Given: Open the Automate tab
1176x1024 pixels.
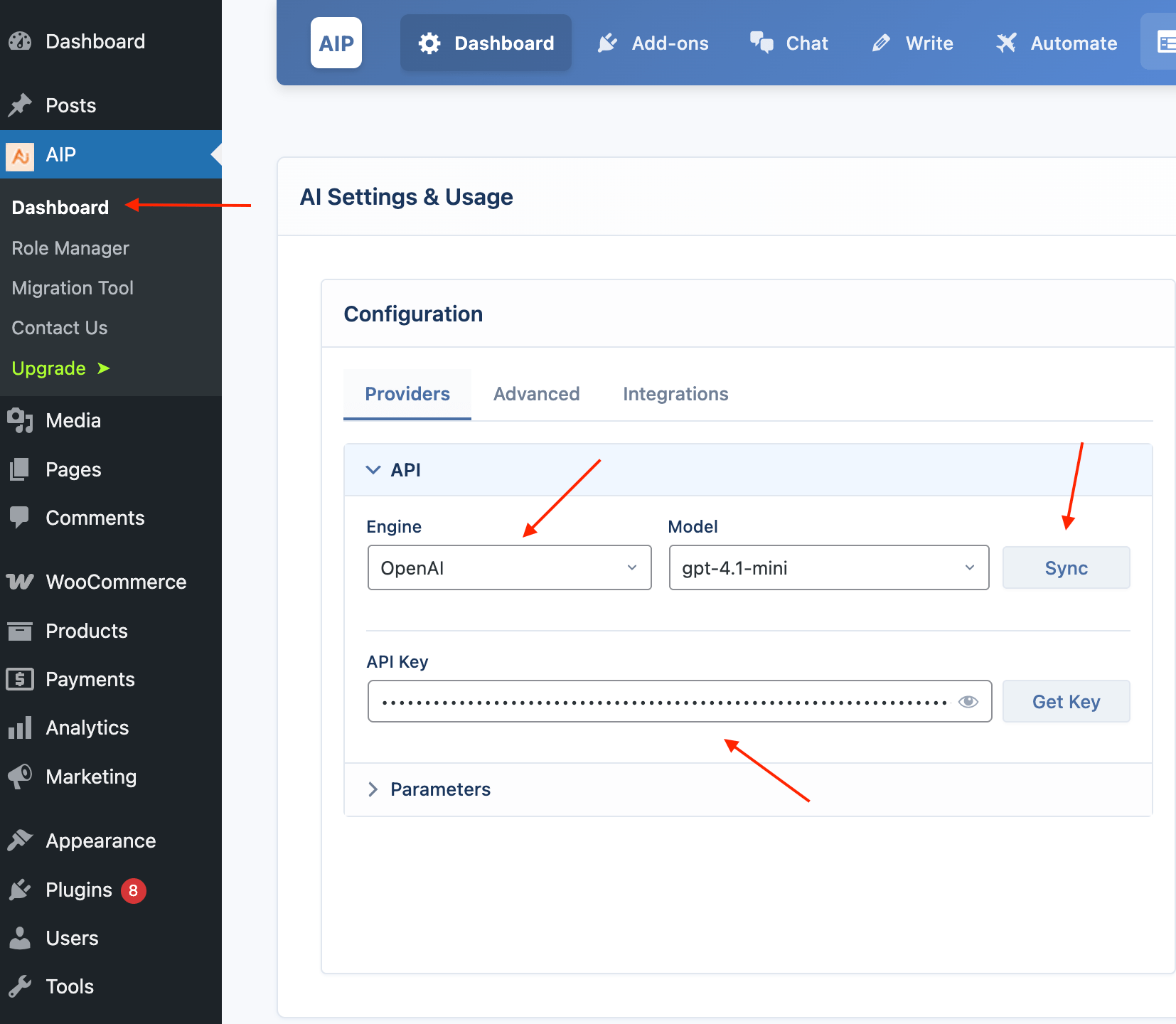Looking at the screenshot, I should click(x=1057, y=43).
